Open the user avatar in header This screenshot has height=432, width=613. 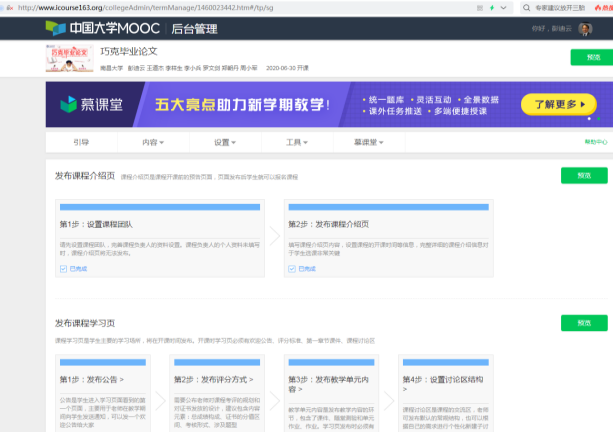tap(587, 28)
